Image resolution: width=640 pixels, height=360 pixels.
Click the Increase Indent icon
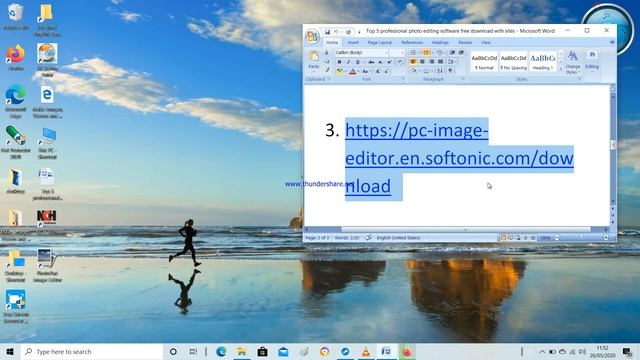[x=461, y=52]
